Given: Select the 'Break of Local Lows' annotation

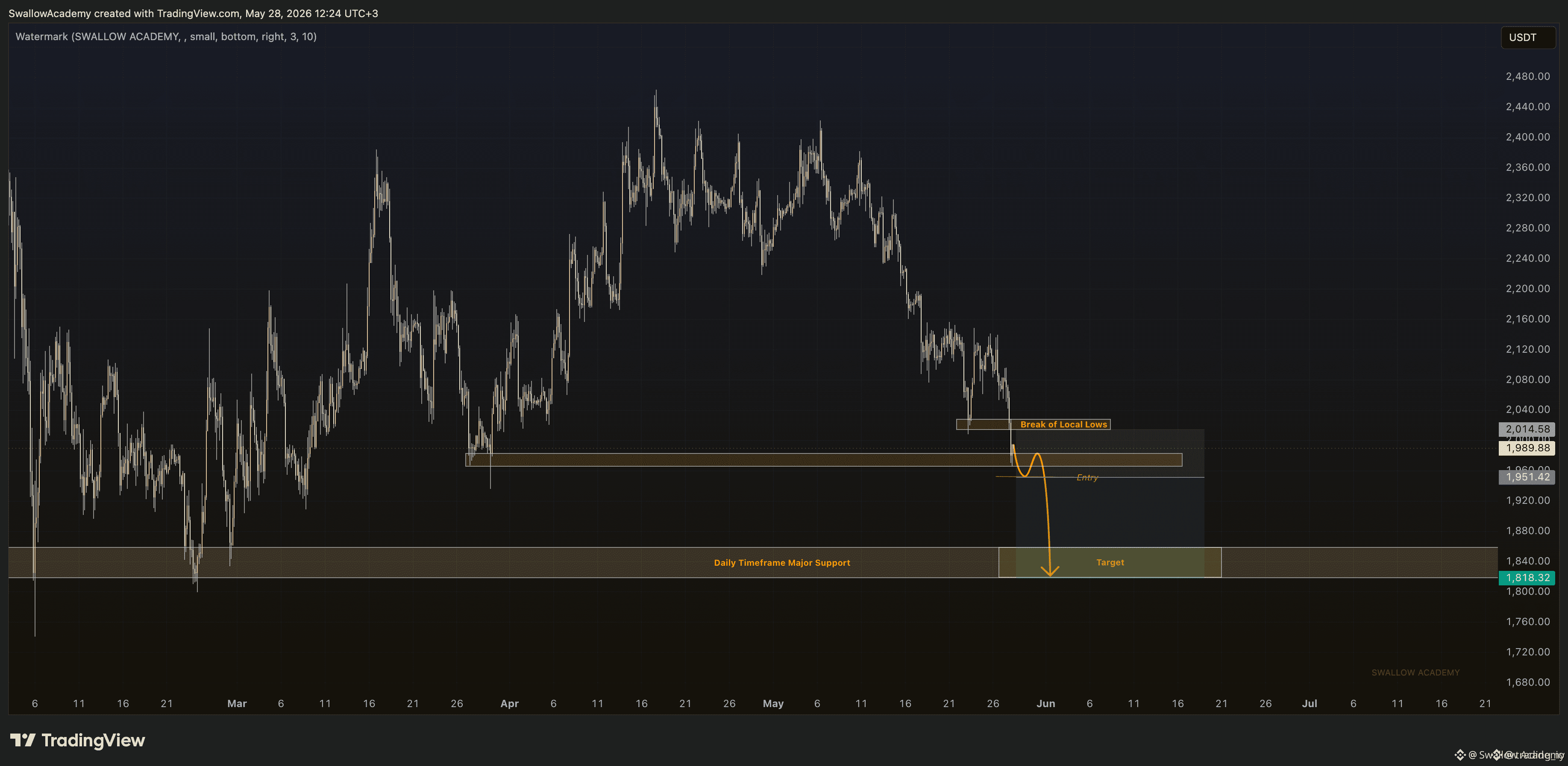Looking at the screenshot, I should (1063, 425).
